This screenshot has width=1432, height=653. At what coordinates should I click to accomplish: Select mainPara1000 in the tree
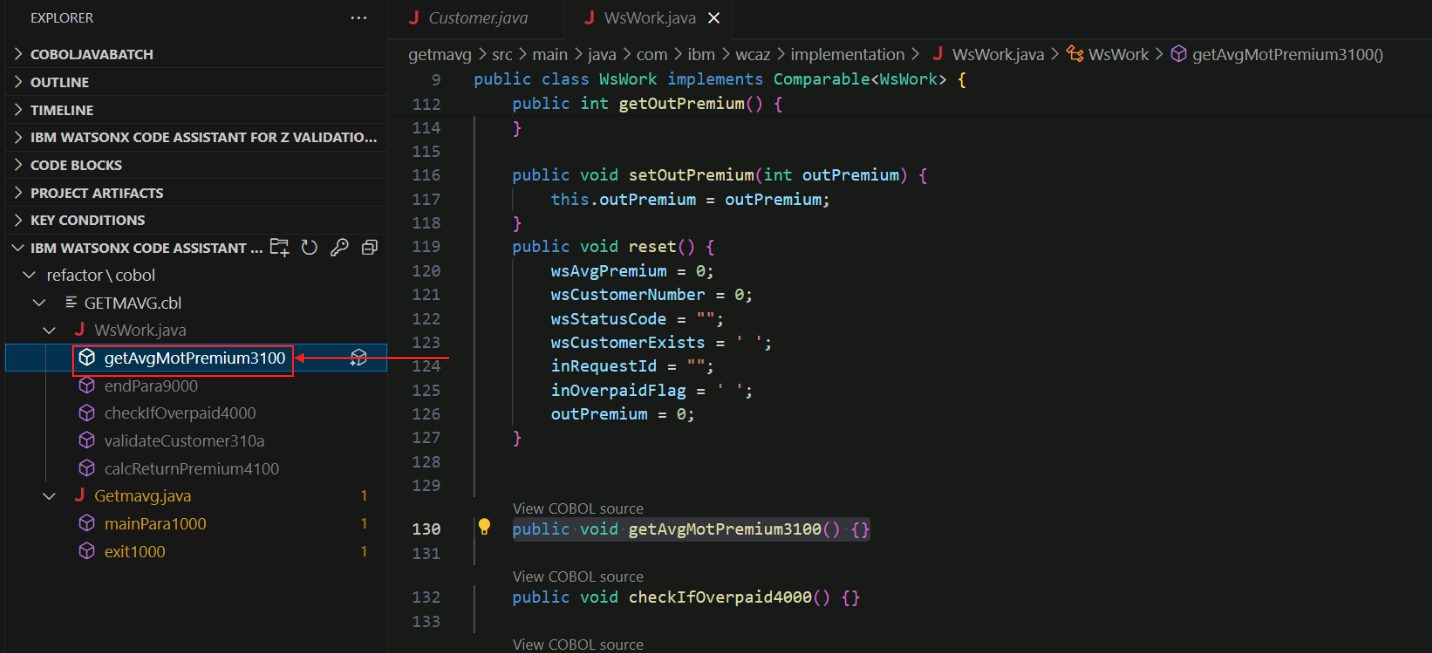[155, 524]
